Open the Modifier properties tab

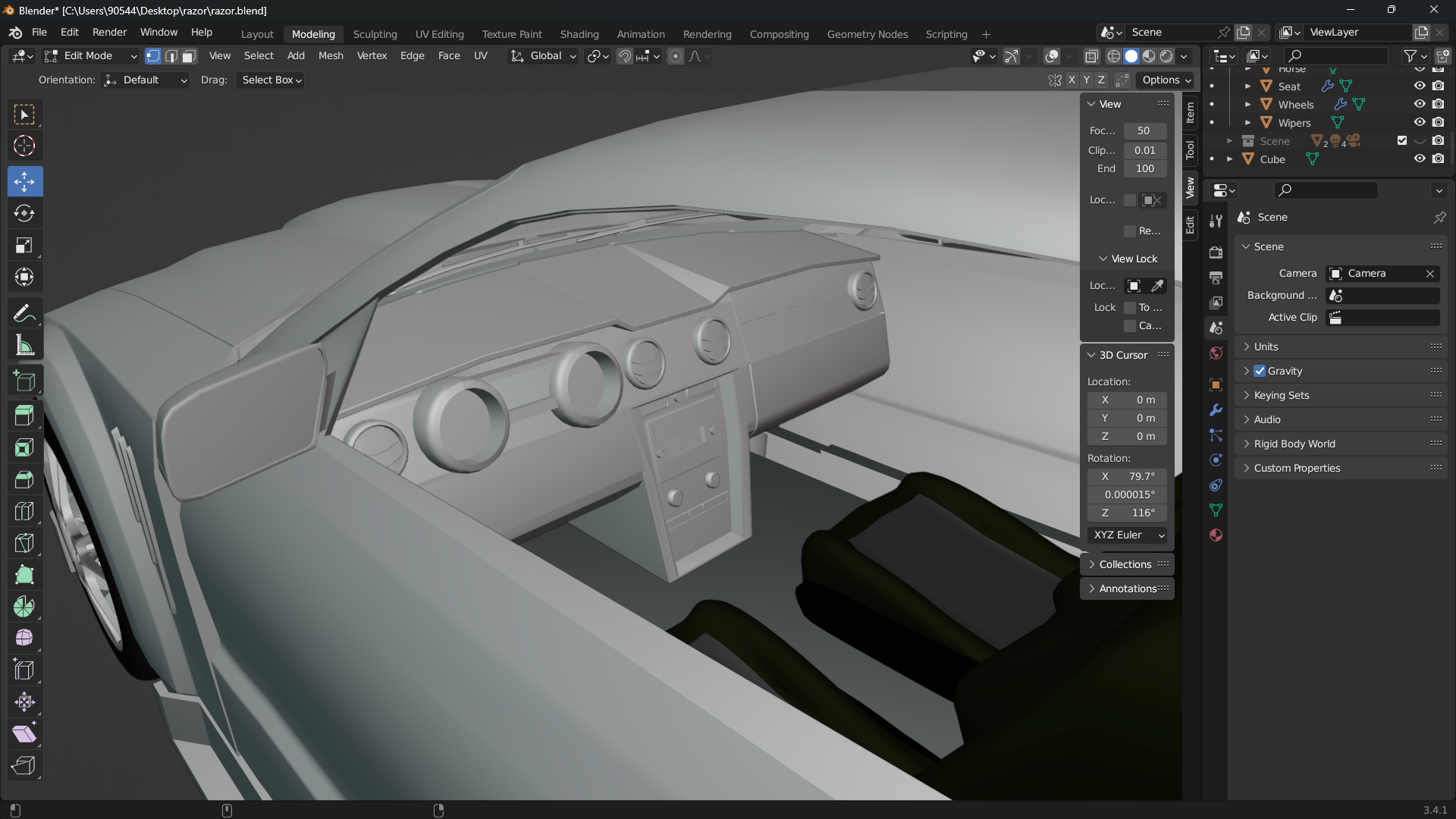(x=1216, y=409)
